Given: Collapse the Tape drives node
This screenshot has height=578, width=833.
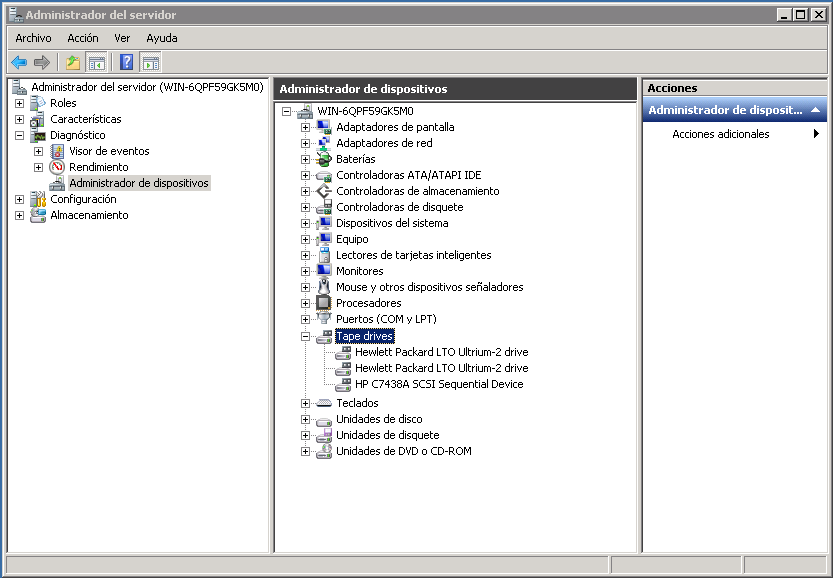Looking at the screenshot, I should pos(306,337).
